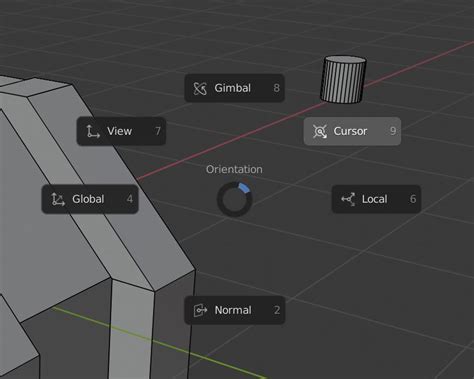Click the View axes icon

coord(93,131)
